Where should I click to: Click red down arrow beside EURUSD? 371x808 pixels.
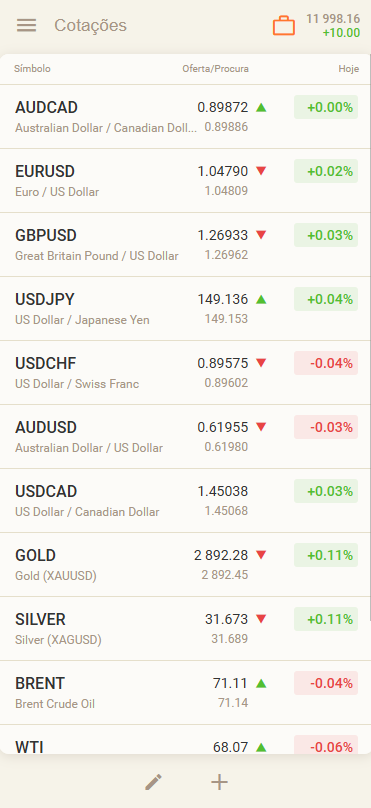click(x=261, y=171)
